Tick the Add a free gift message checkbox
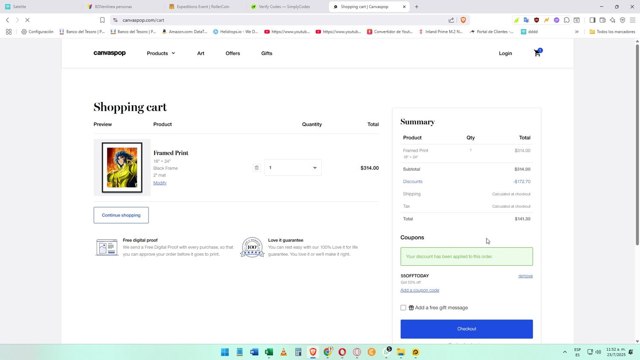 pyautogui.click(x=403, y=308)
